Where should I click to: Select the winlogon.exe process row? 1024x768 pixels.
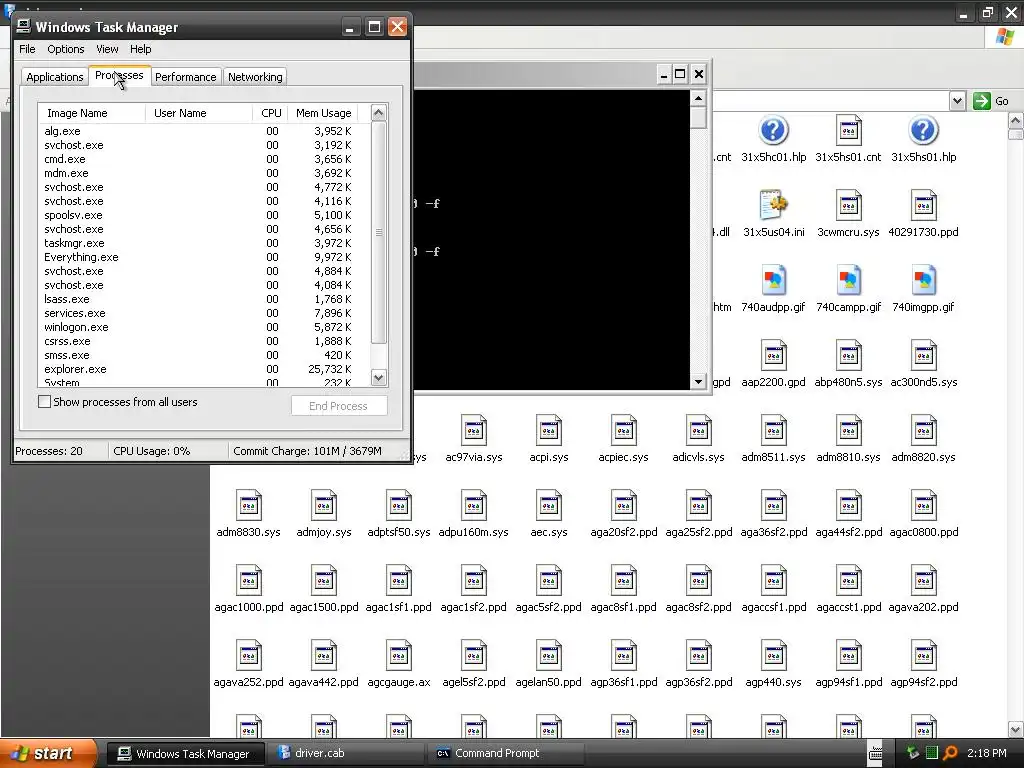[x=204, y=327]
